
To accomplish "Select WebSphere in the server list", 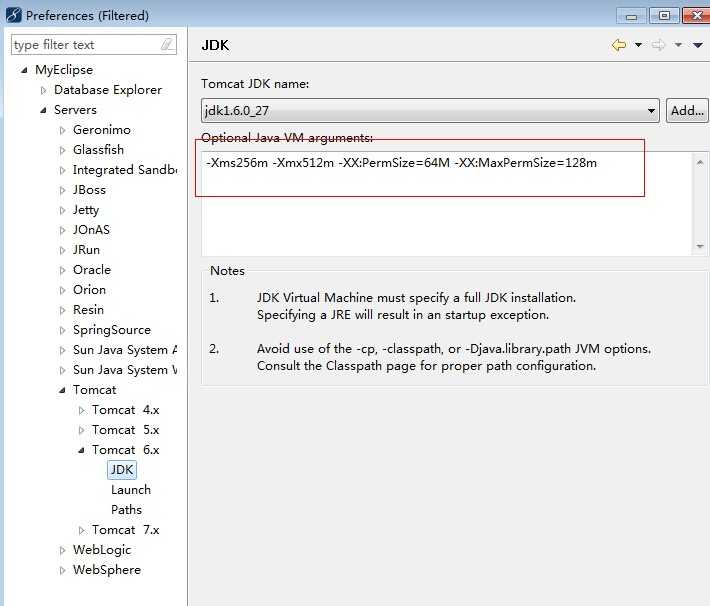I will tap(107, 570).
